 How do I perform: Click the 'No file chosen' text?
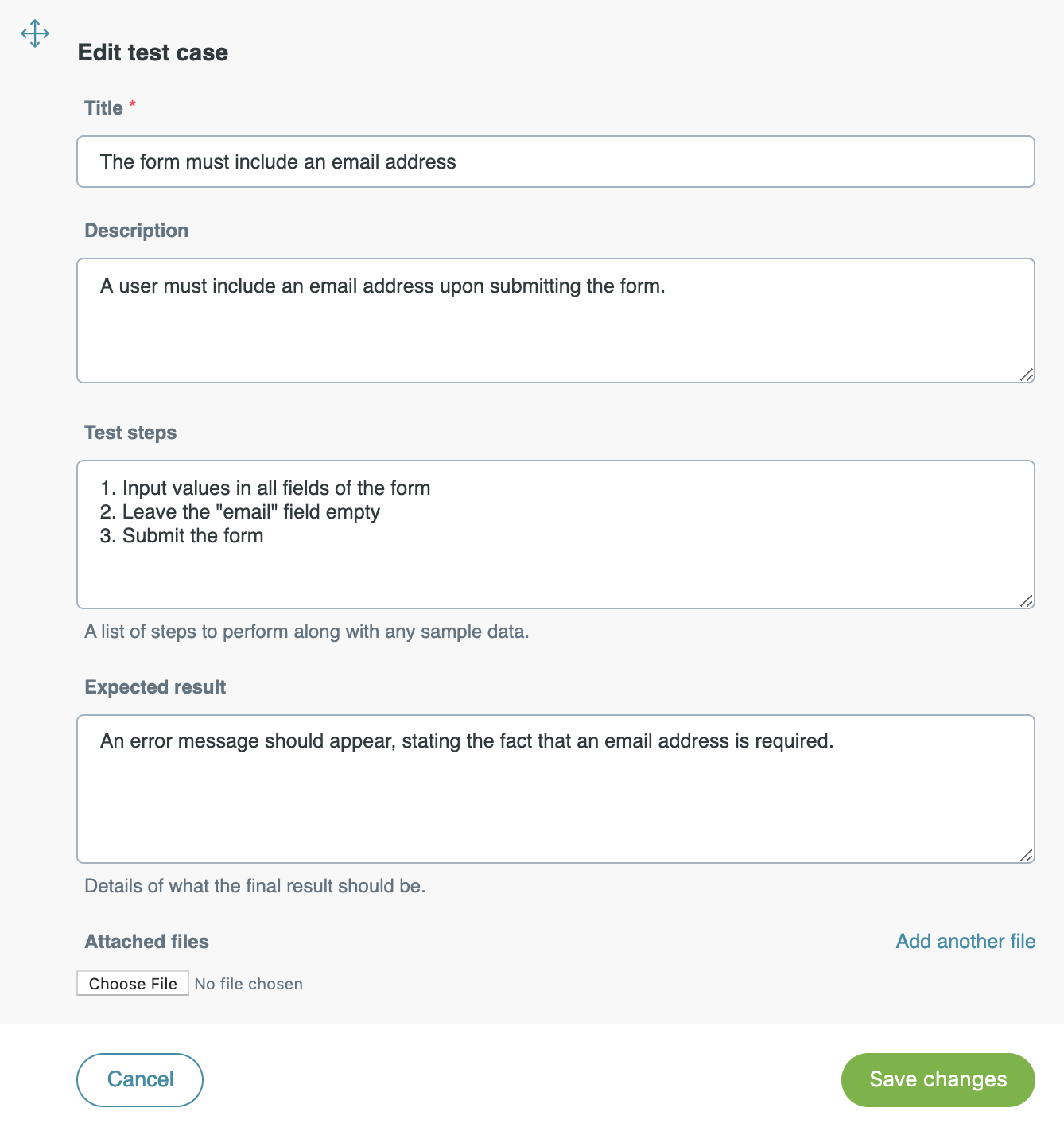click(x=247, y=983)
